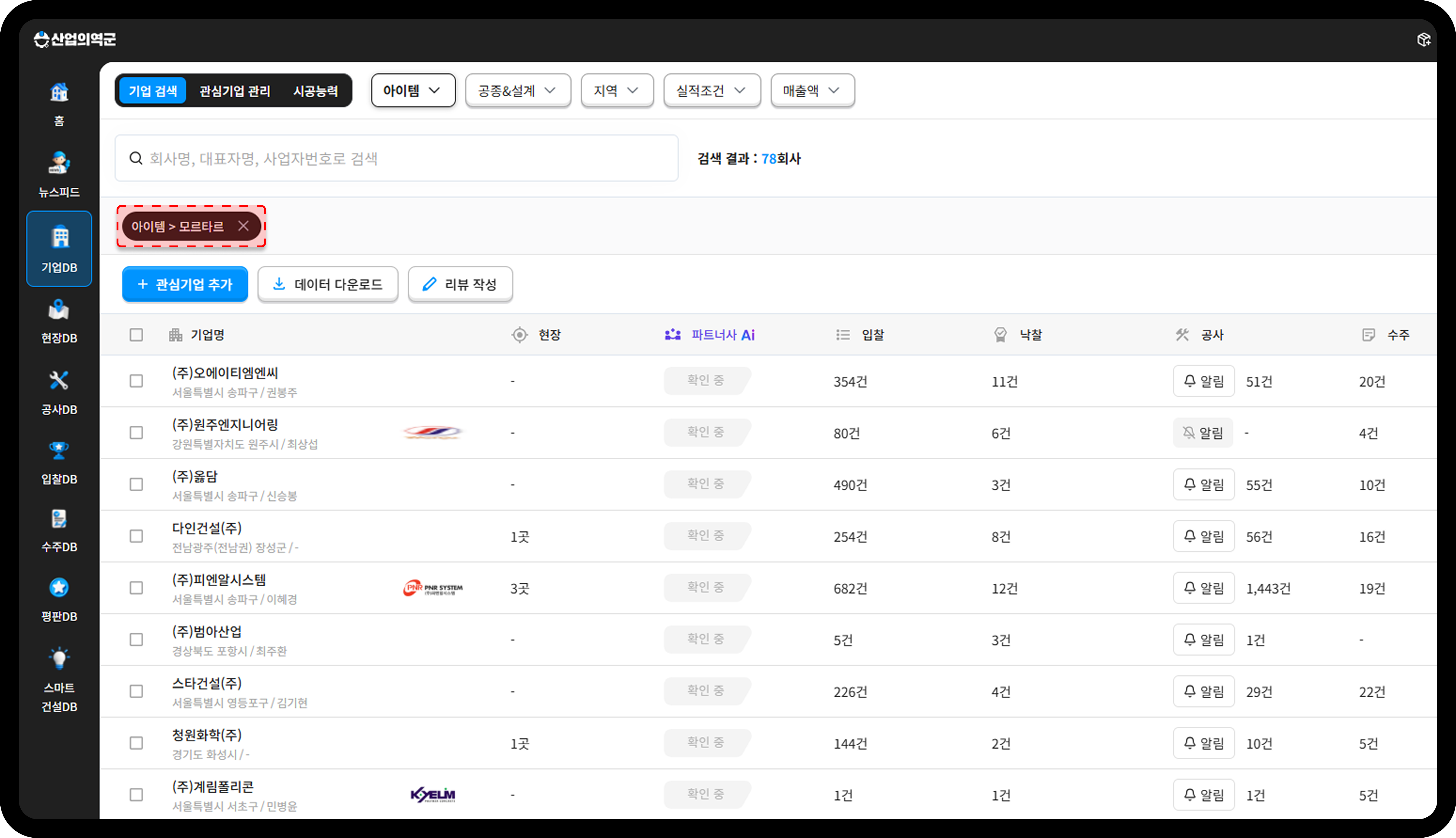Expand the 공종&설계 filter dropdown
This screenshot has width=1456, height=838.
click(518, 90)
